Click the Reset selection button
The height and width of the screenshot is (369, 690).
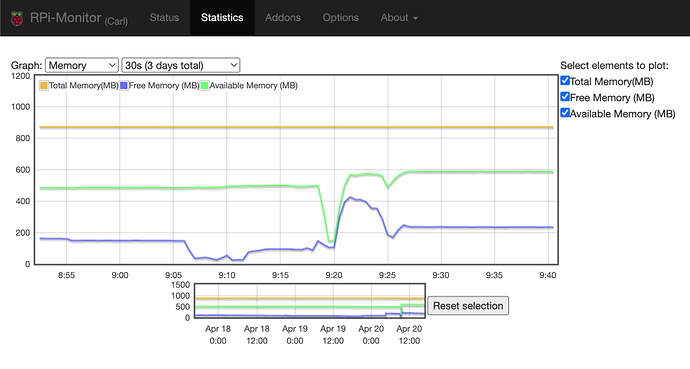[468, 306]
